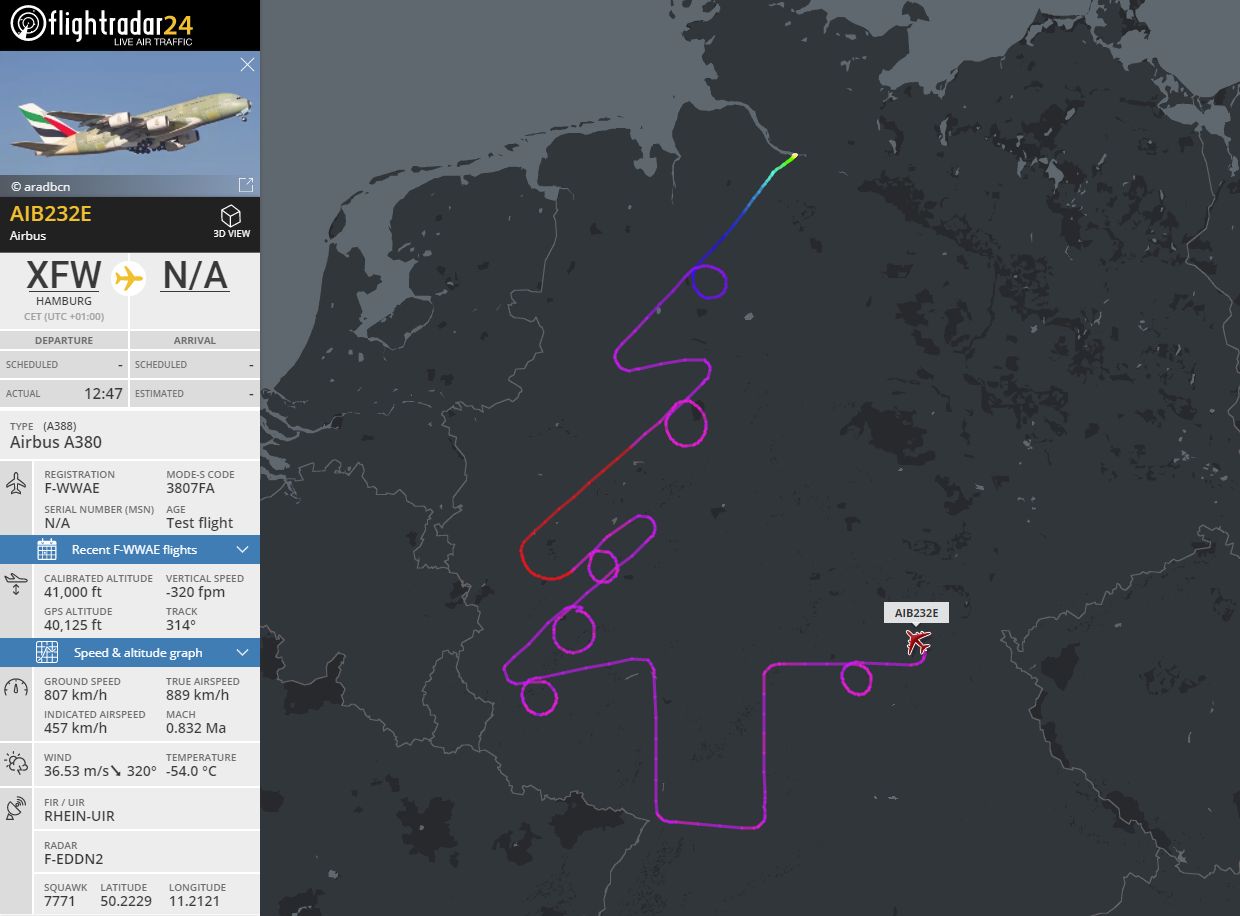Click the speedometer ground speed icon

click(x=16, y=688)
